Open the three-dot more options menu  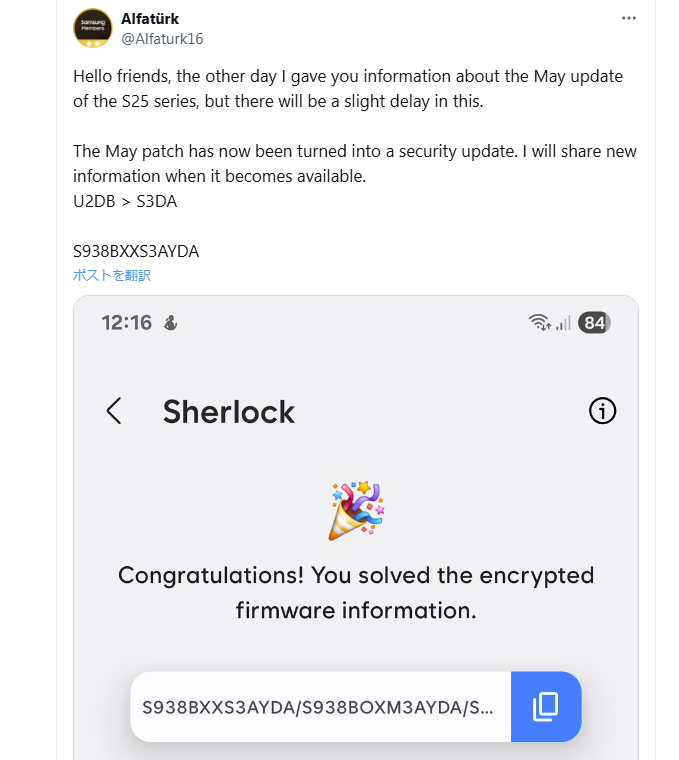(629, 18)
